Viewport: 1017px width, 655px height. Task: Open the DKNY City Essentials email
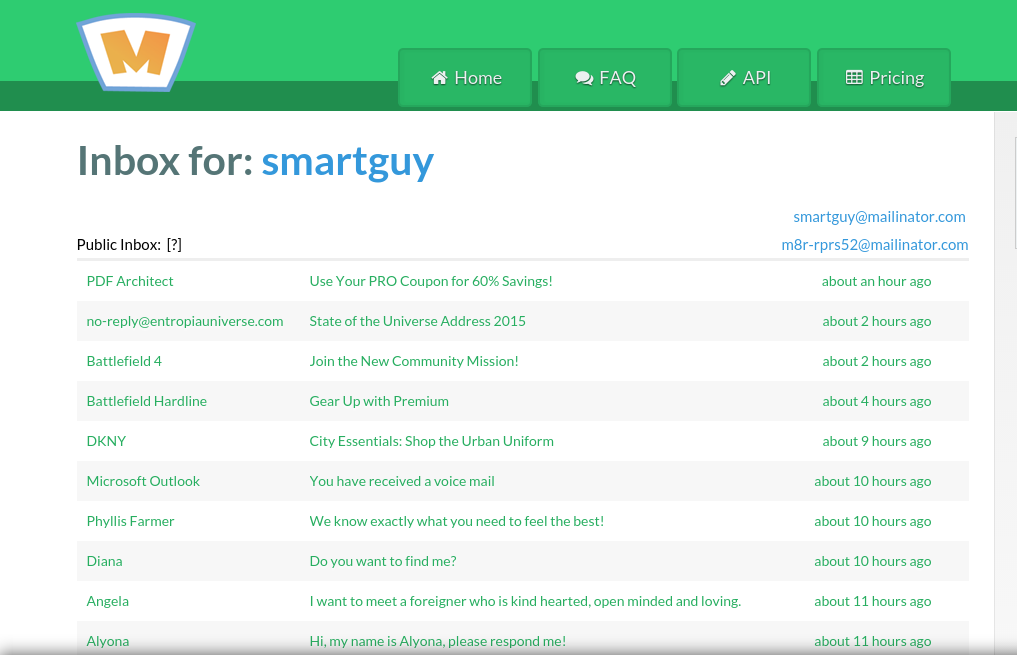click(x=523, y=441)
